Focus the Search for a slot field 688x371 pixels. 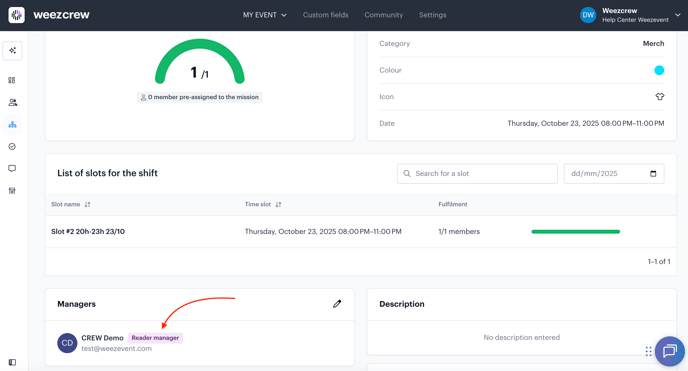click(x=477, y=174)
